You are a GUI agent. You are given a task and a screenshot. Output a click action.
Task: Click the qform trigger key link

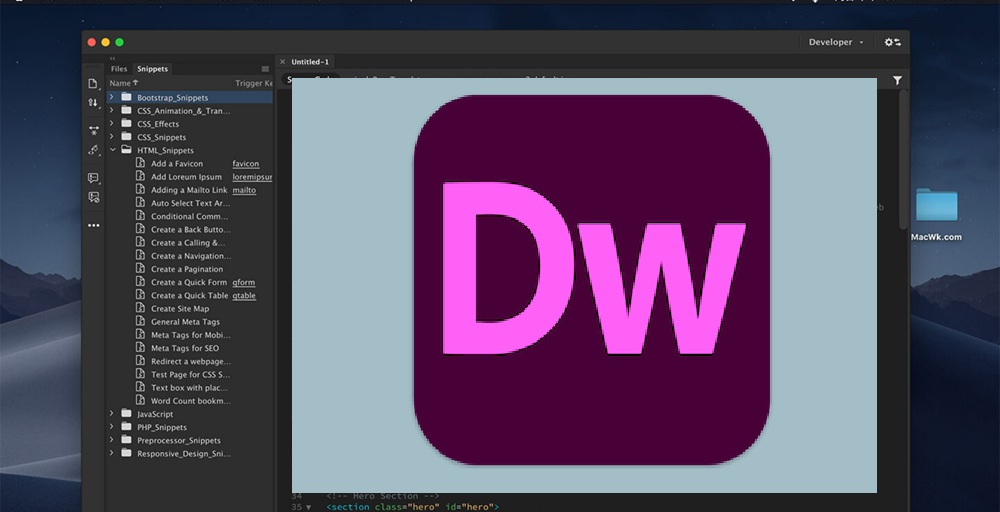point(244,282)
